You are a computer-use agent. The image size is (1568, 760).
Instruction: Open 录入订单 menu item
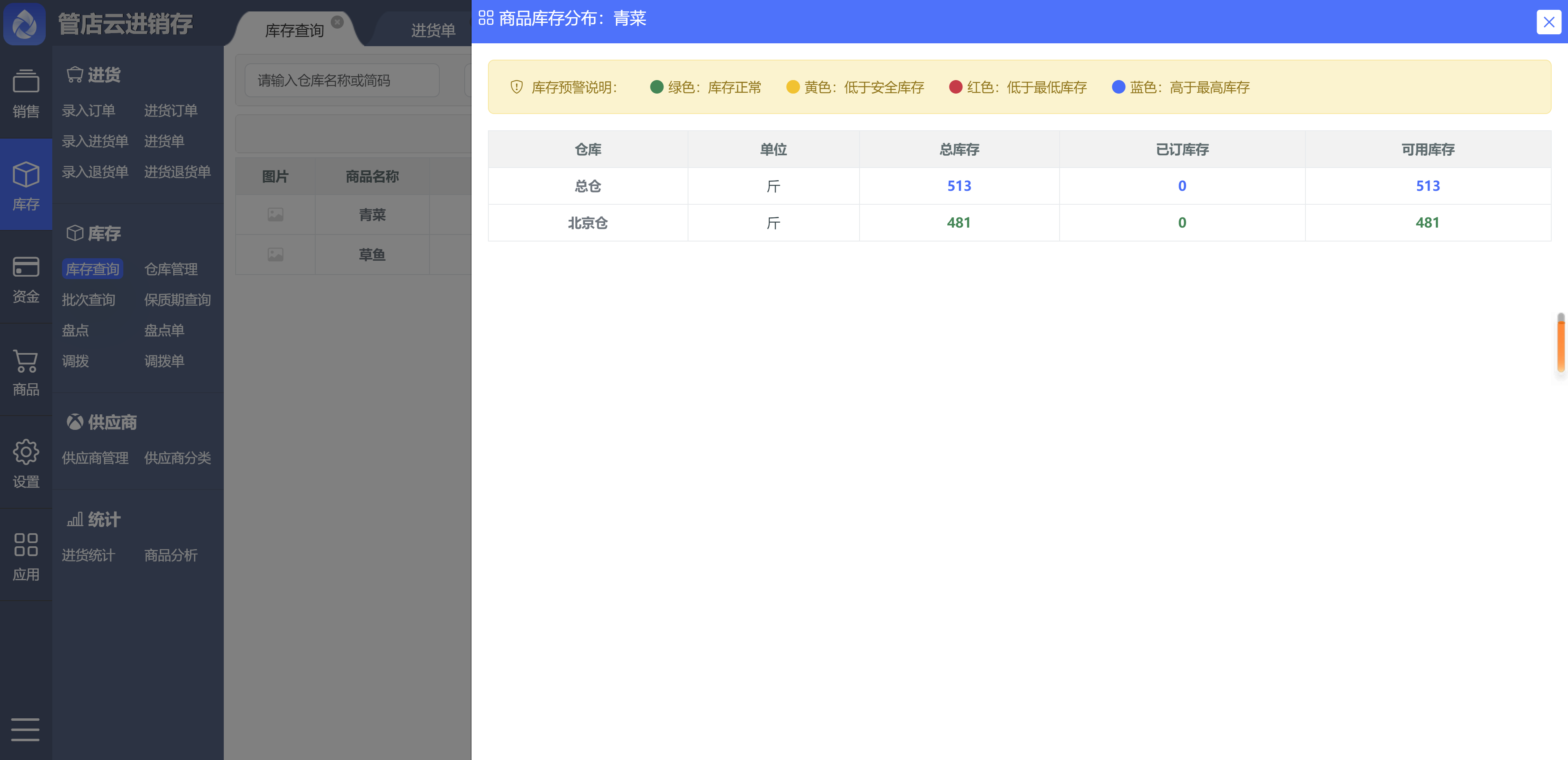click(88, 111)
